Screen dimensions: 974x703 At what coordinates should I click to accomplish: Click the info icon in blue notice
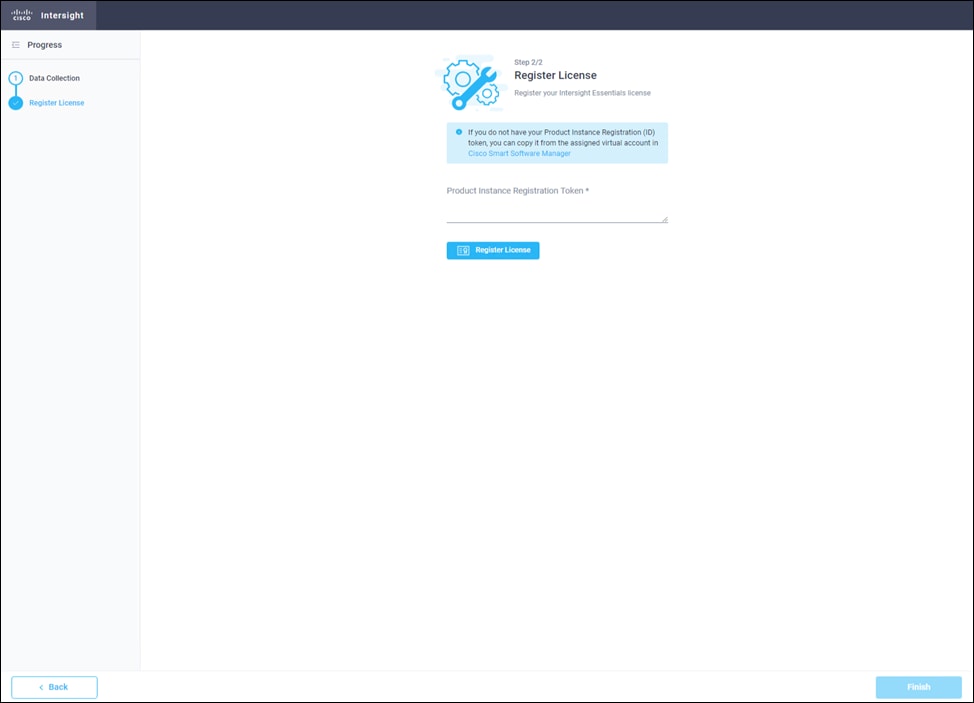click(459, 132)
